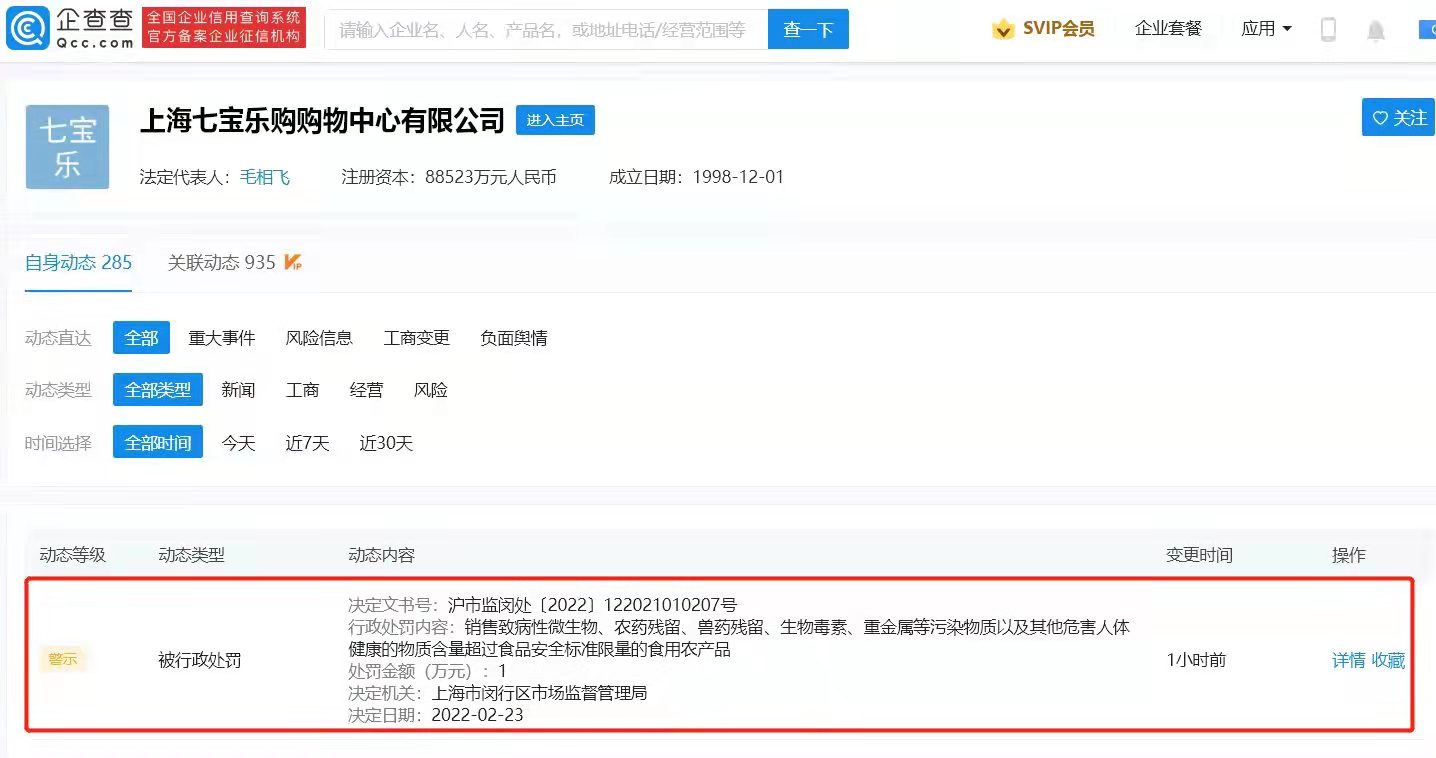Viewport: 1436px width, 758px height.
Task: Open legal representative 毛相飞 link
Action: click(265, 177)
